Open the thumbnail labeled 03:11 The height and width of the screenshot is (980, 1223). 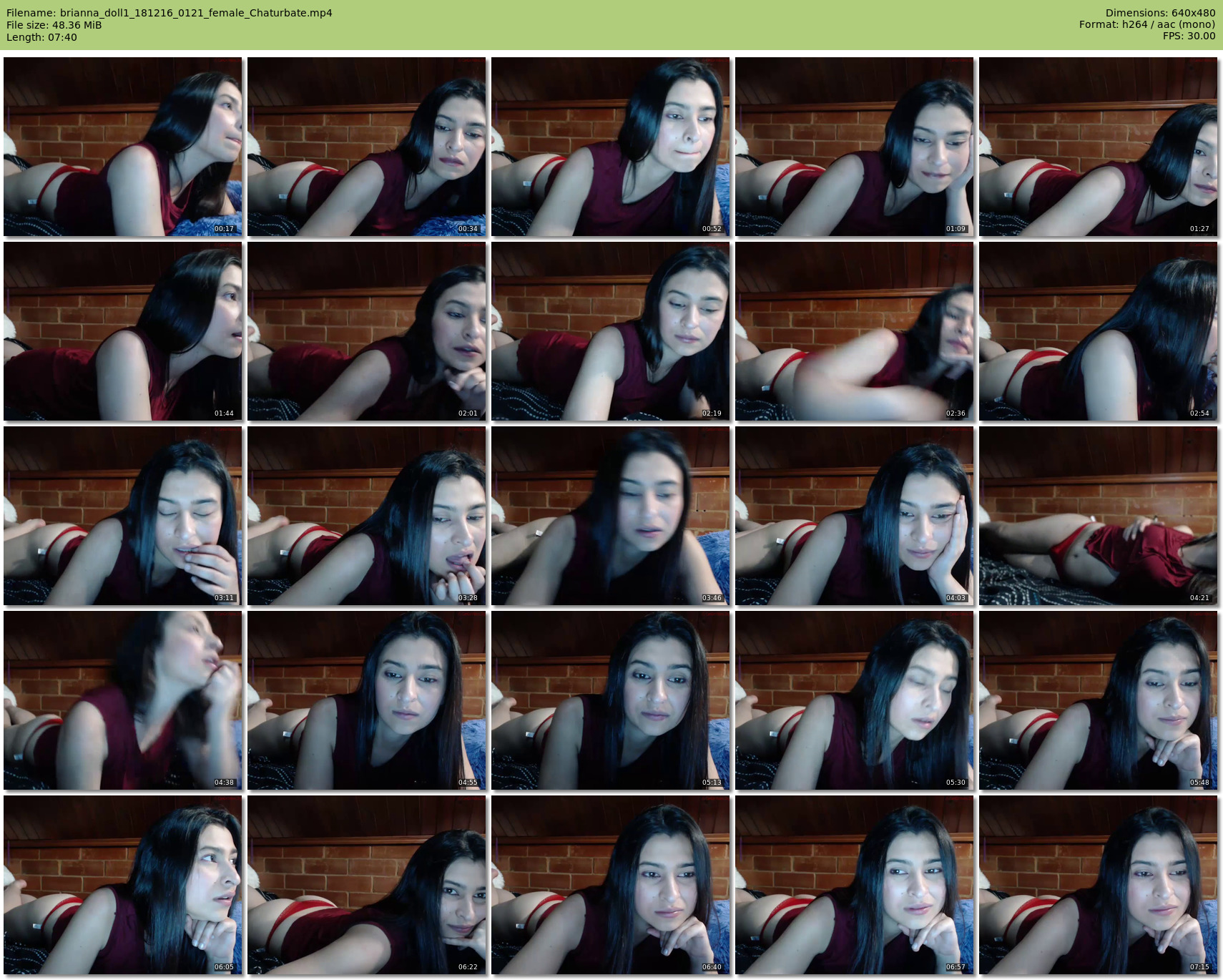122,516
